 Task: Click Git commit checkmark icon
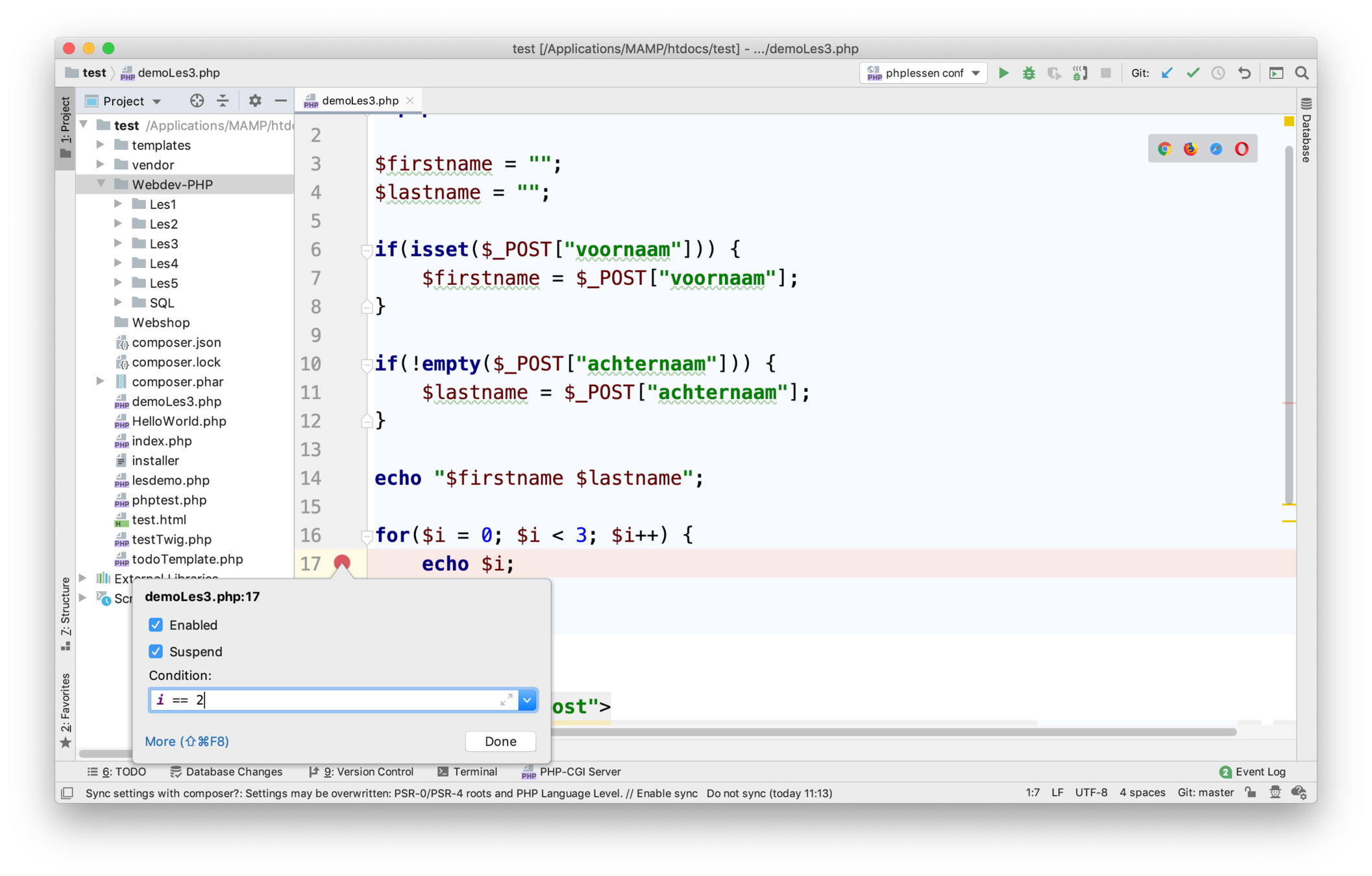tap(1193, 73)
